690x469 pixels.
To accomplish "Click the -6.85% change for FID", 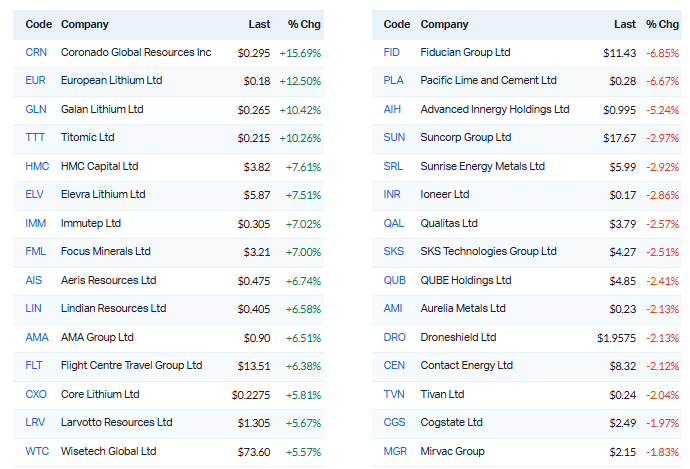I will 663,53.
